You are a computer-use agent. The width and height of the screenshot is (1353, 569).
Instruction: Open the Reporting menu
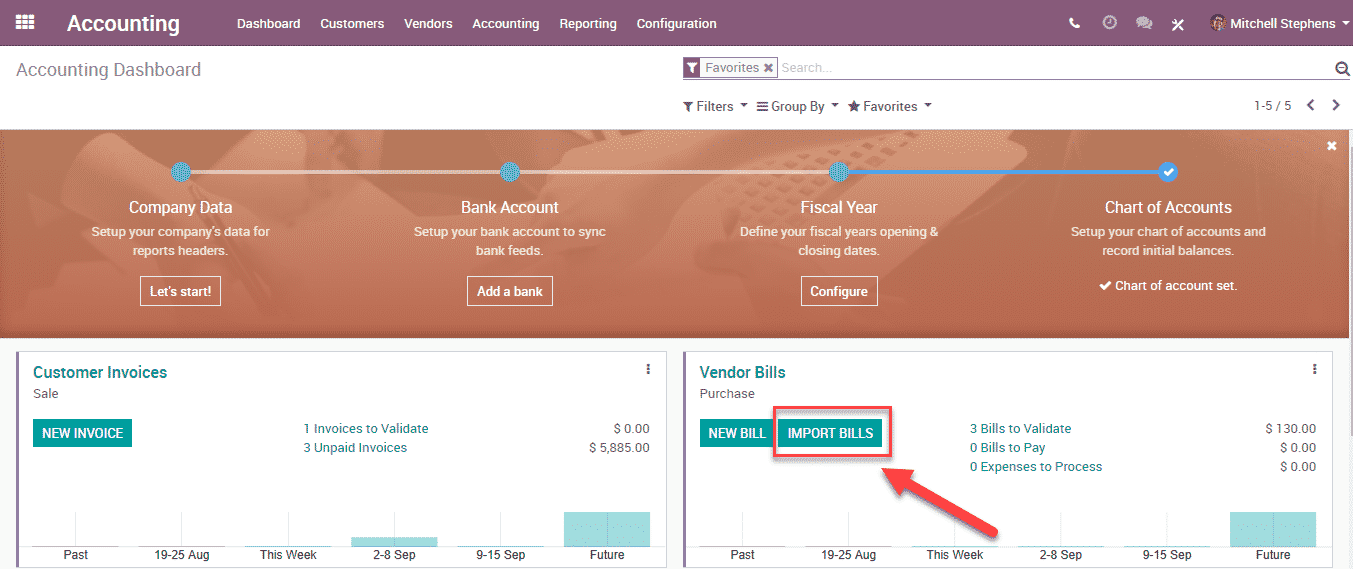pyautogui.click(x=587, y=23)
